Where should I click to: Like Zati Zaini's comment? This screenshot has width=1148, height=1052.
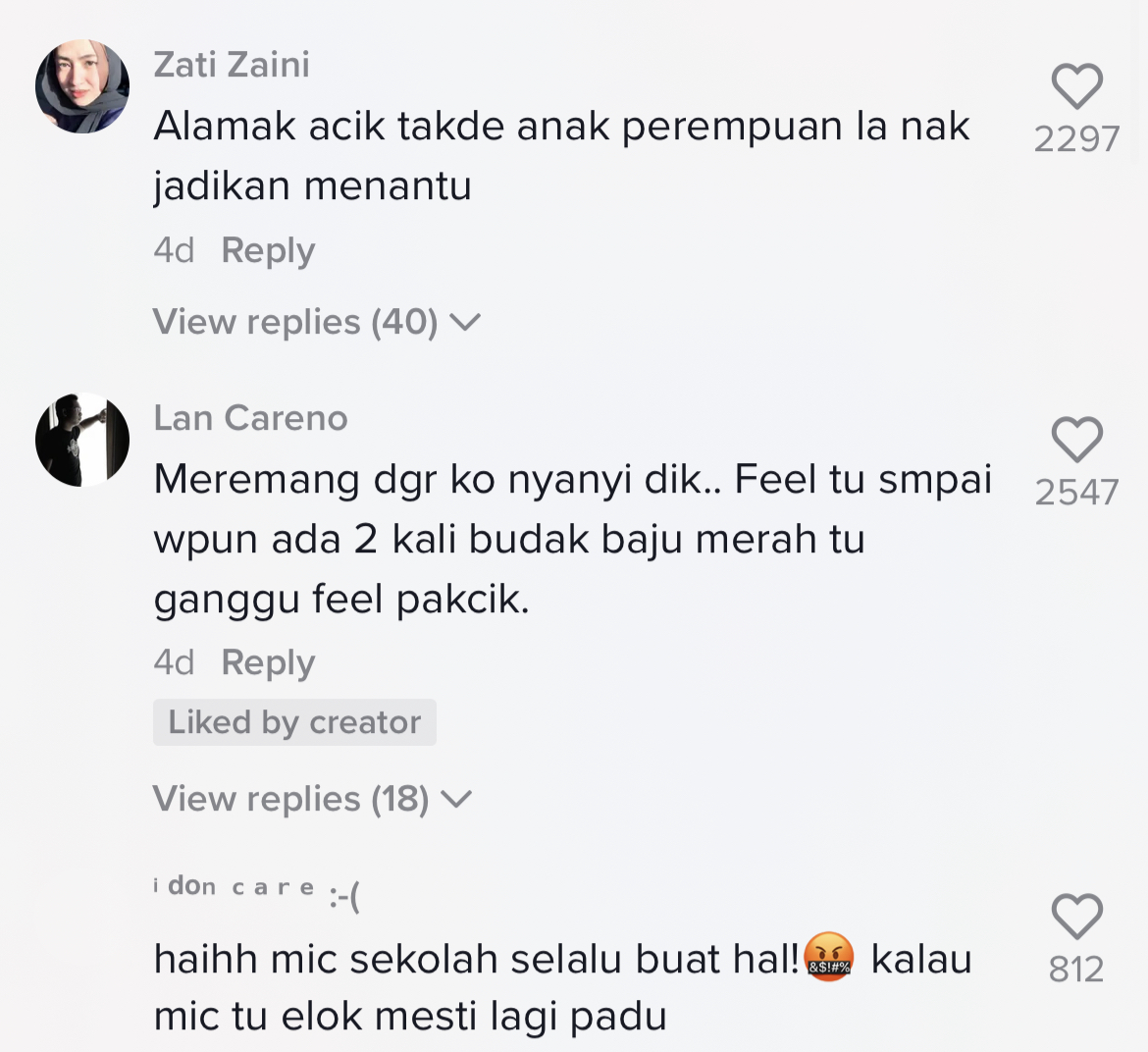click(1076, 86)
